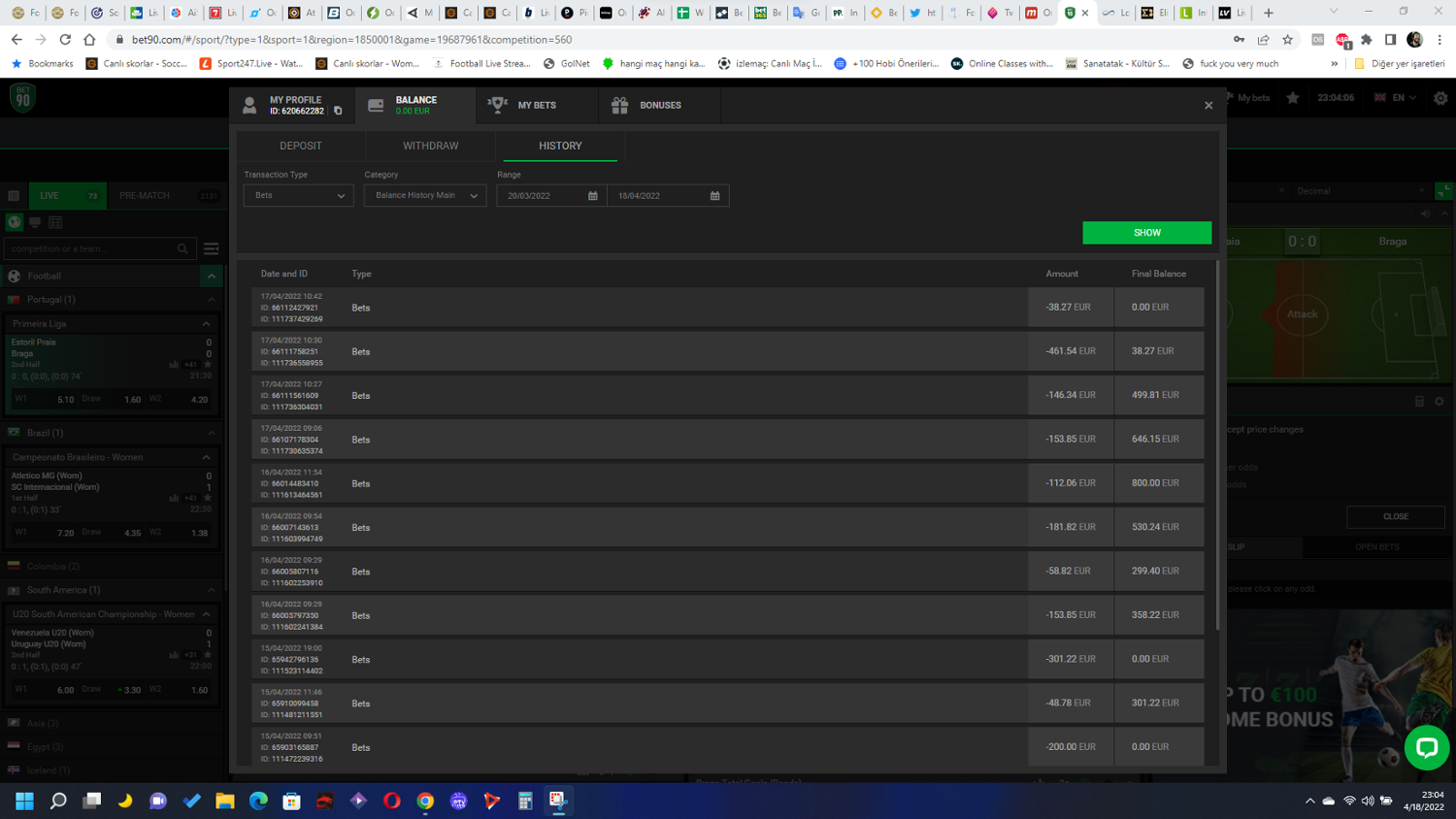This screenshot has width=1456, height=819.
Task: Expand the Transaction Type dropdown
Action: pyautogui.click(x=299, y=196)
